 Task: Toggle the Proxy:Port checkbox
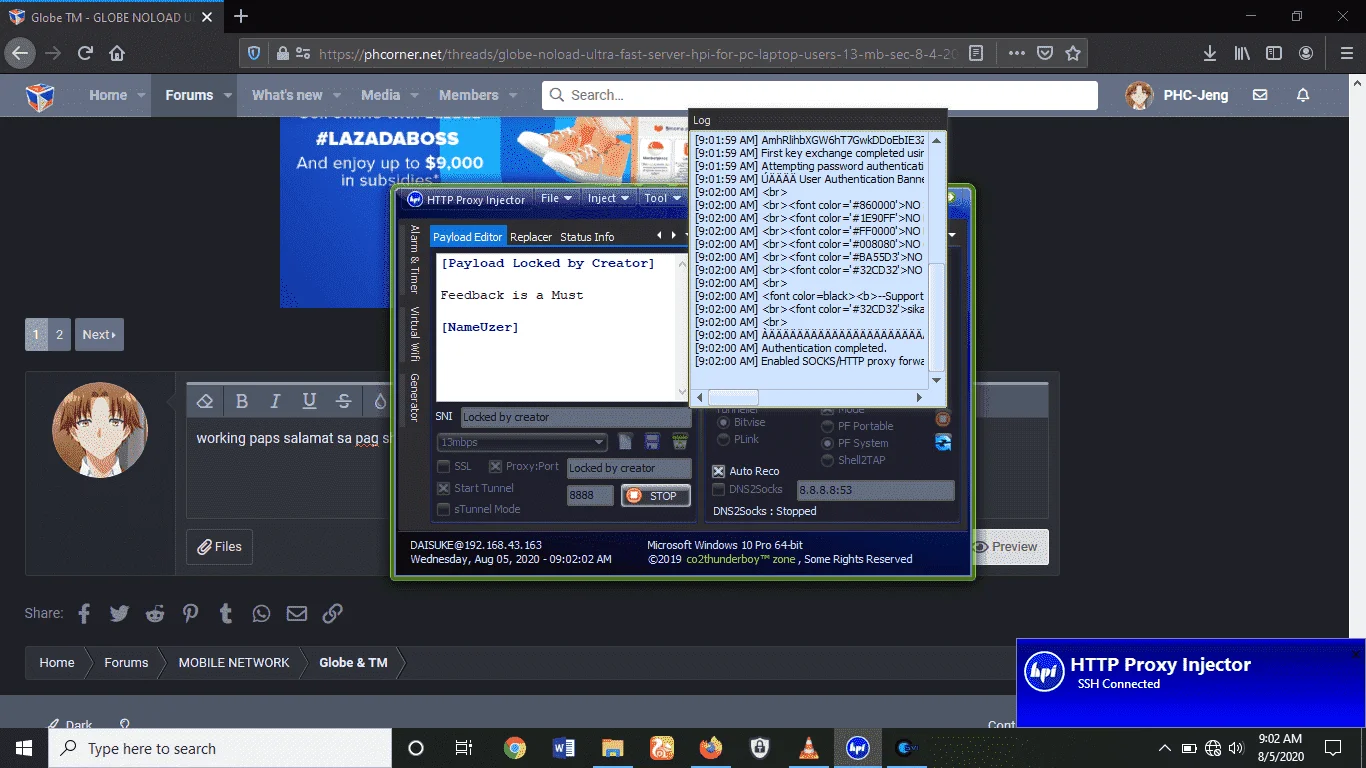click(x=495, y=467)
